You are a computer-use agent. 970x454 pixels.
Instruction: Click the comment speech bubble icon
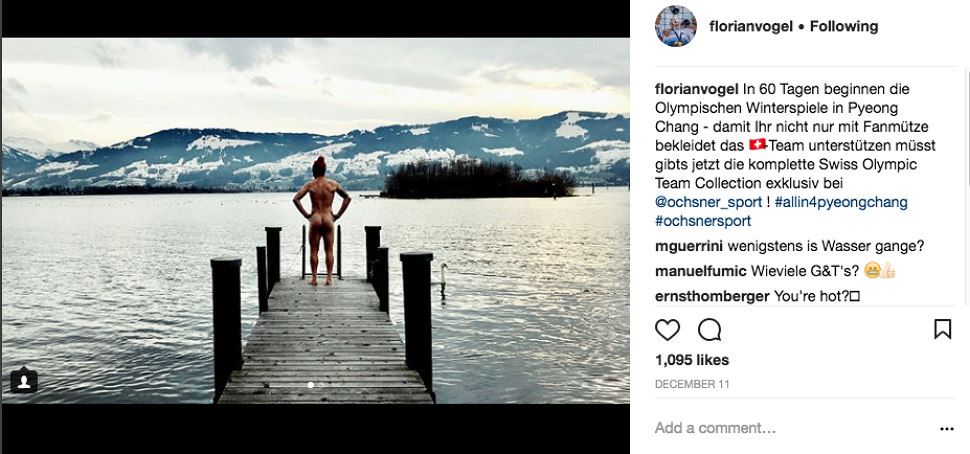click(709, 330)
